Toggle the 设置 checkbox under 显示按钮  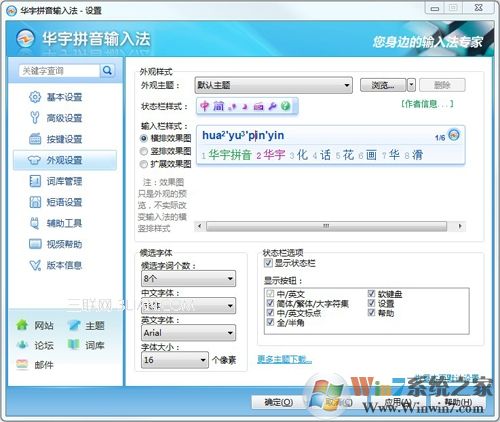(x=371, y=303)
